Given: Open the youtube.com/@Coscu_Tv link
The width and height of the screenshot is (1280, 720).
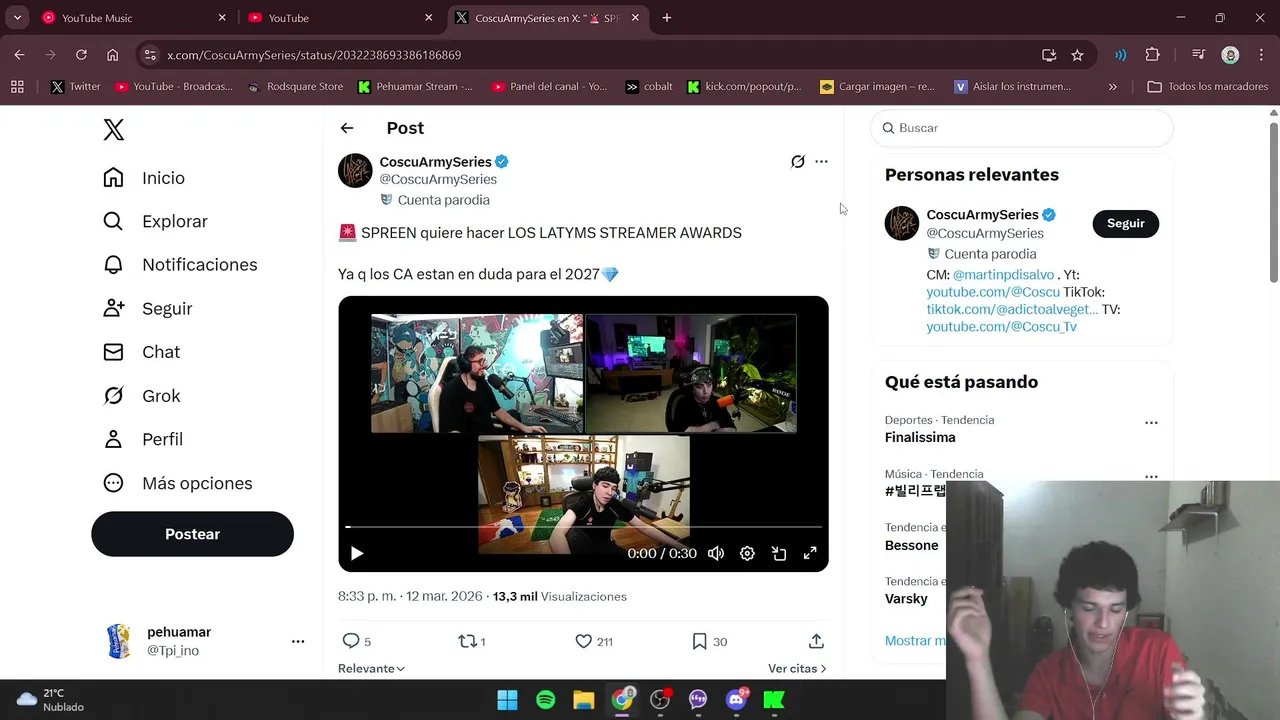Looking at the screenshot, I should (x=1001, y=326).
